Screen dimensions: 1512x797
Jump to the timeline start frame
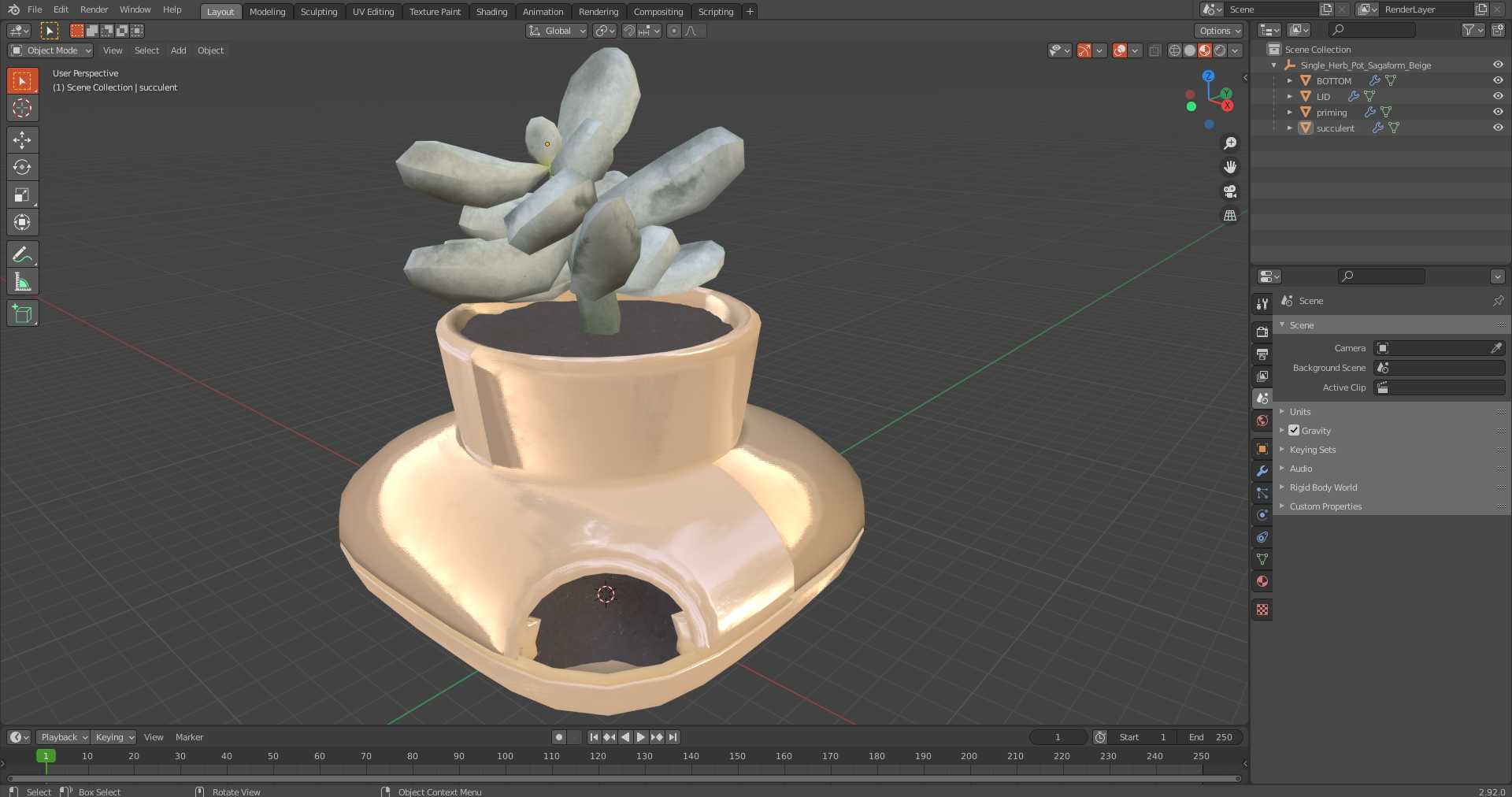tap(594, 737)
